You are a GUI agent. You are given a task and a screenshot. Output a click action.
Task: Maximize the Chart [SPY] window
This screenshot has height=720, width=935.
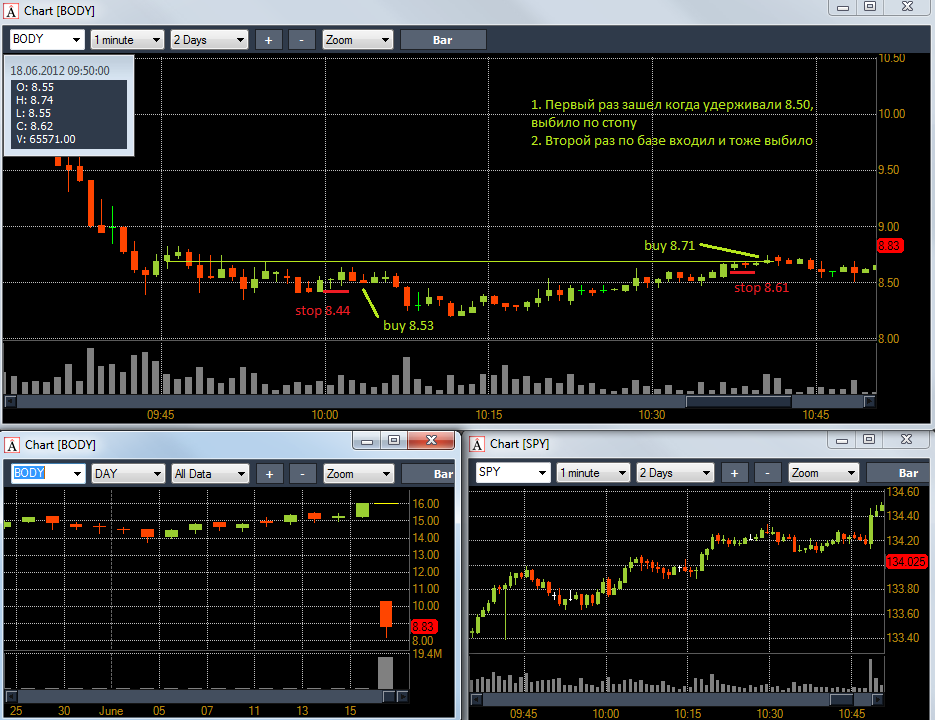point(869,440)
